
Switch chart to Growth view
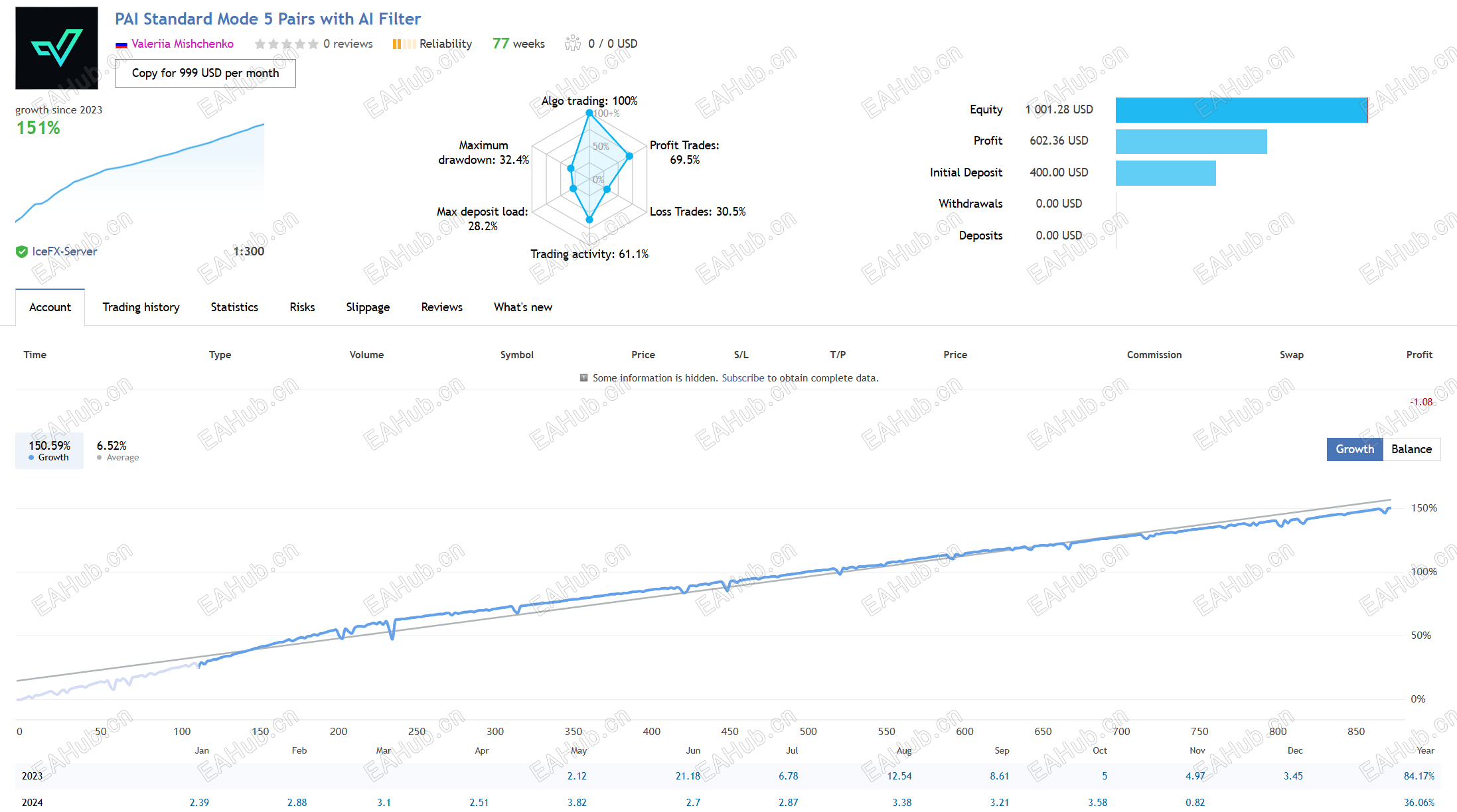pos(1355,449)
